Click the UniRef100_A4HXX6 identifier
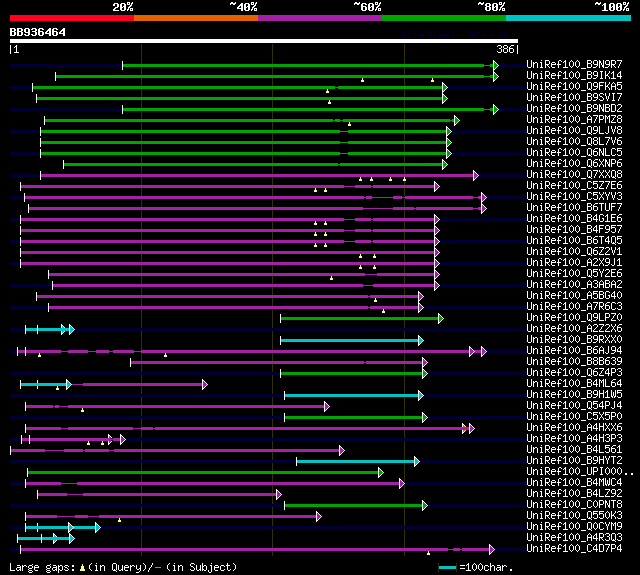Viewport: 640px width, 575px height. (574, 428)
